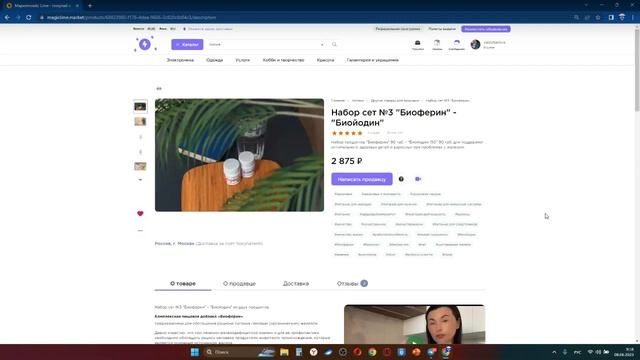The height and width of the screenshot is (360, 640).
Task: Switch to Доставка tab
Action: point(296,283)
